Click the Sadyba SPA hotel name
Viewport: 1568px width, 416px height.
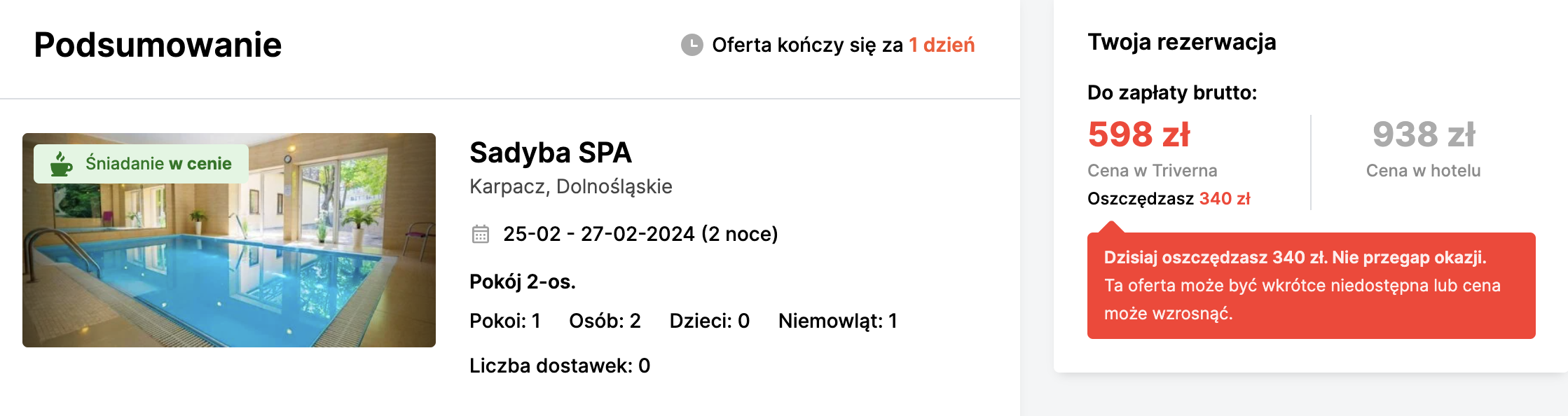coord(551,153)
